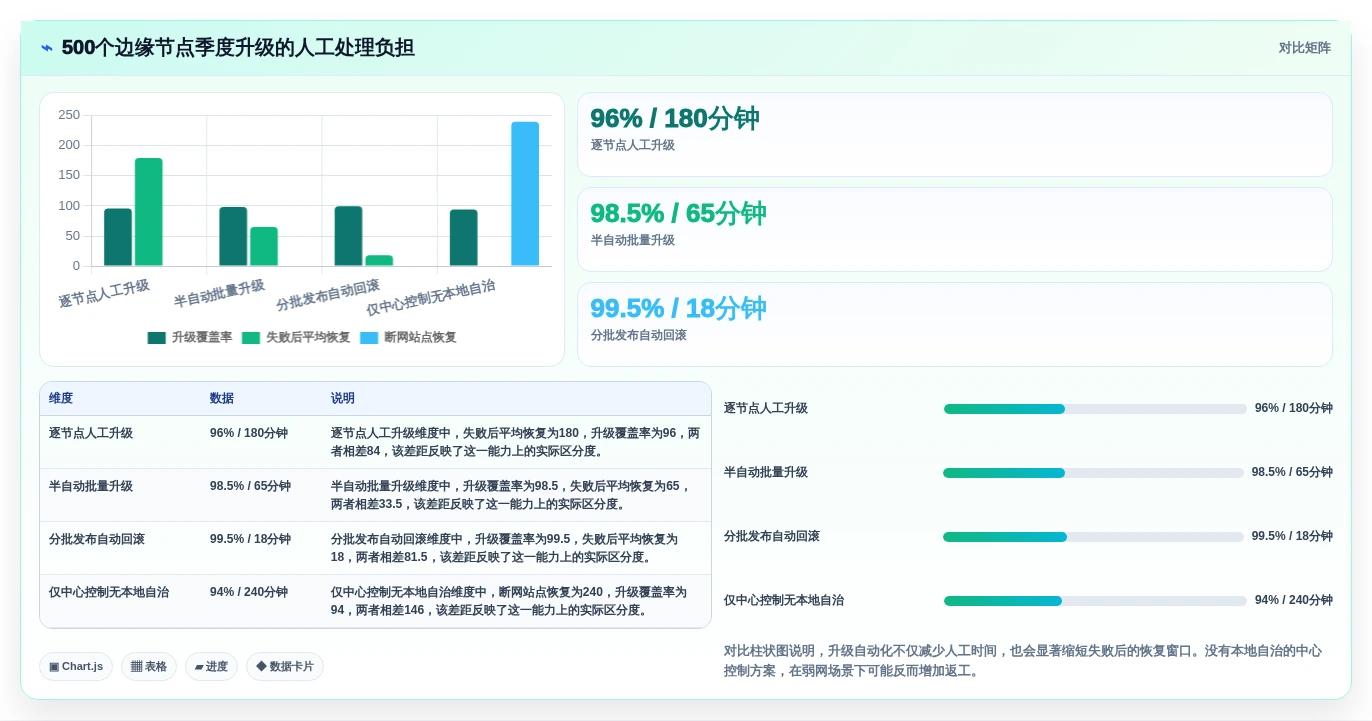The height and width of the screenshot is (721, 1372).
Task: Click the 仅中心控制无本地自治 x-axis label in chart
Action: (x=431, y=298)
